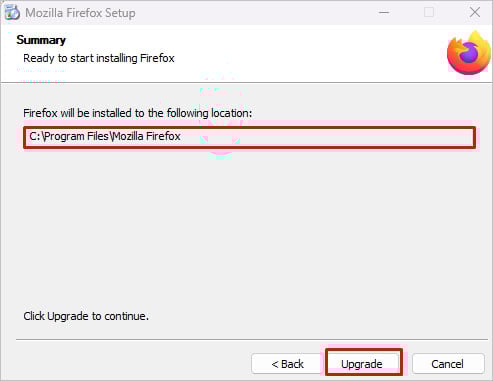The image size is (493, 381).
Task: Click the Firefox logo in the header
Action: click(x=469, y=53)
